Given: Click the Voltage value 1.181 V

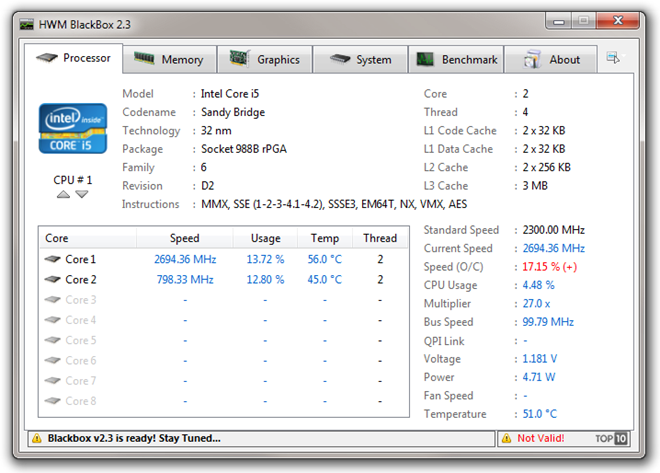Looking at the screenshot, I should (x=540, y=359).
